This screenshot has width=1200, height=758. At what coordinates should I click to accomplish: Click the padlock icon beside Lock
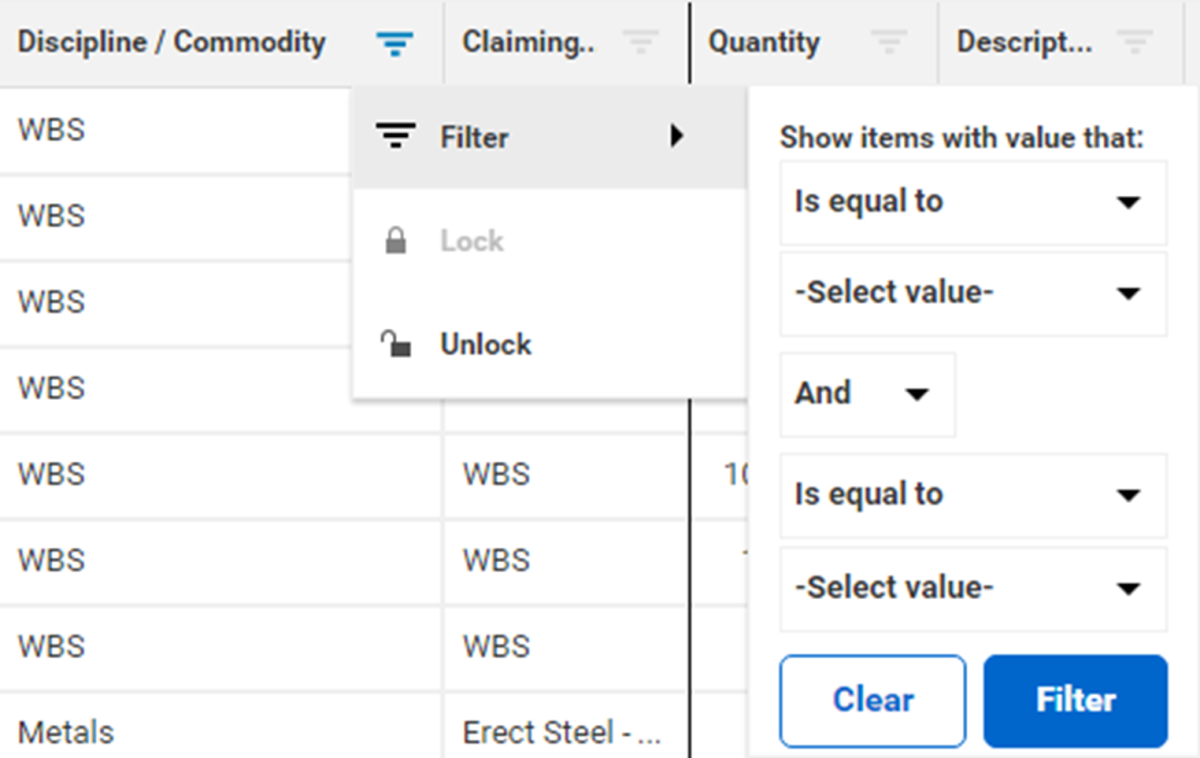coord(396,241)
